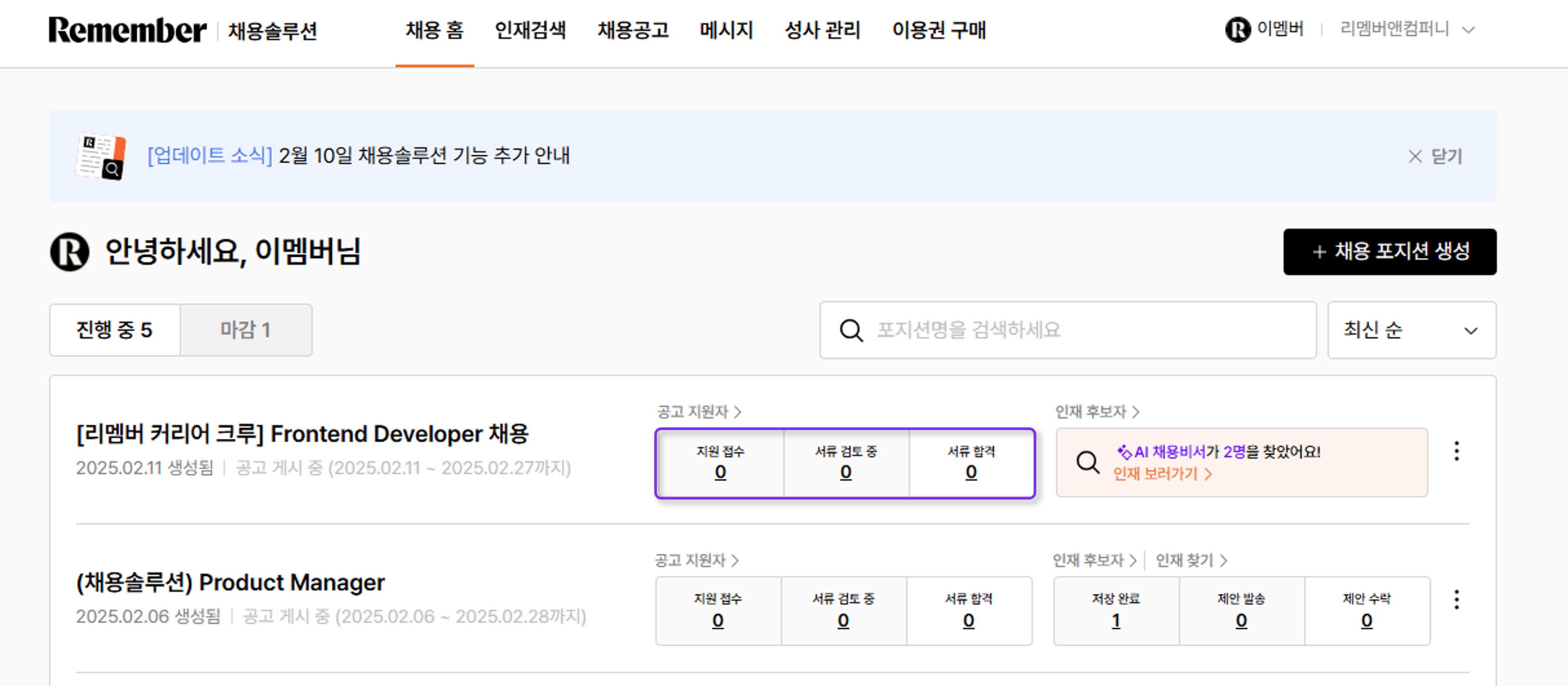The image size is (1568, 686).
Task: Click the update news document icon in the banner
Action: point(102,156)
